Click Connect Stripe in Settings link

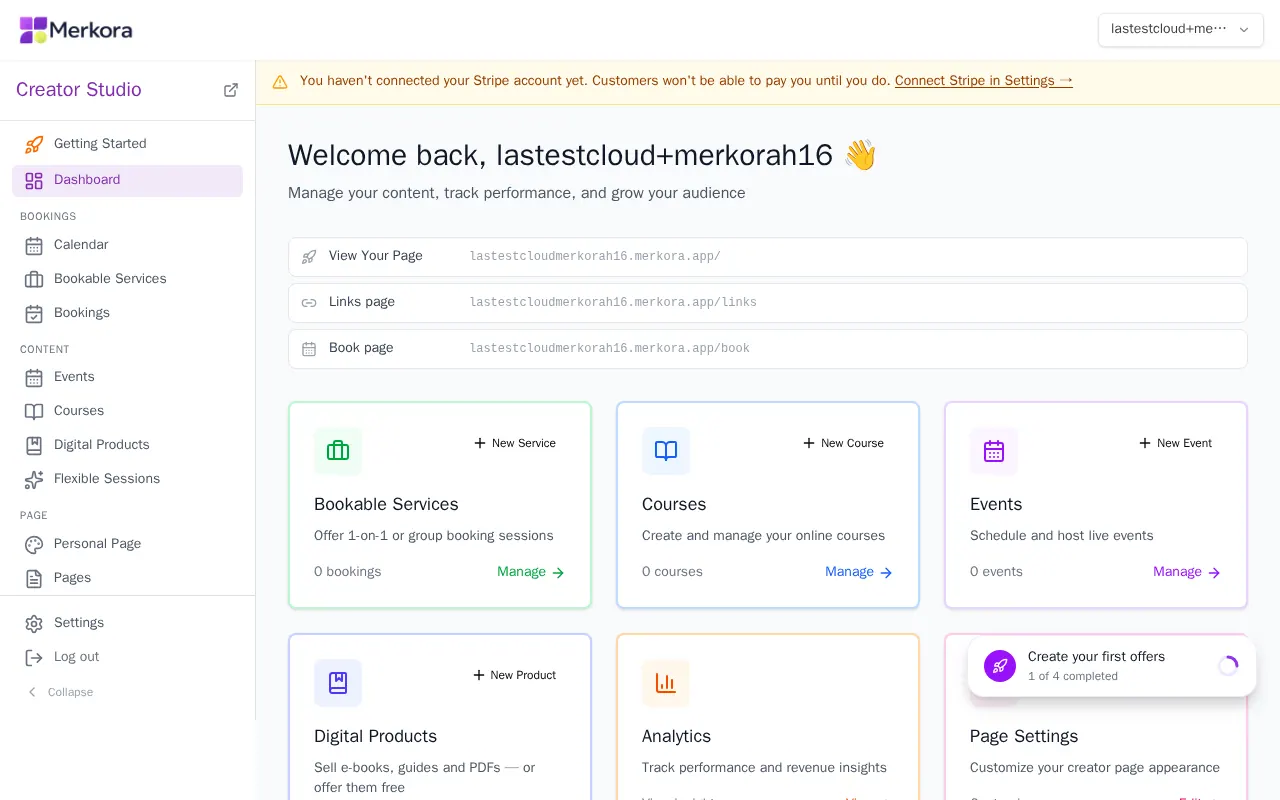point(984,81)
